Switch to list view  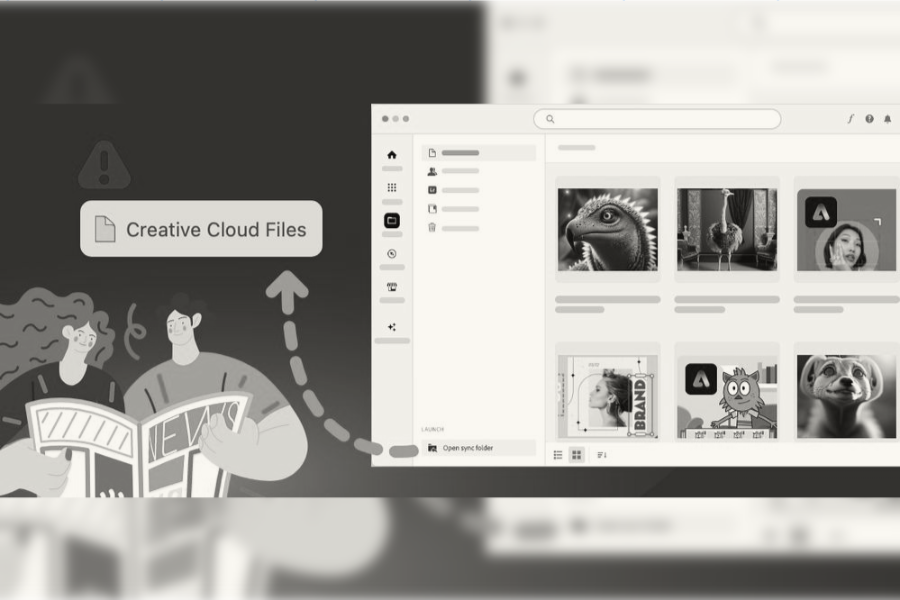click(558, 455)
